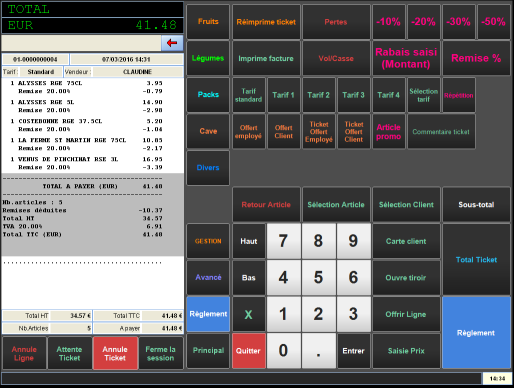The image size is (514, 388).
Task: Click Sélection Article button
Action: 336,205
